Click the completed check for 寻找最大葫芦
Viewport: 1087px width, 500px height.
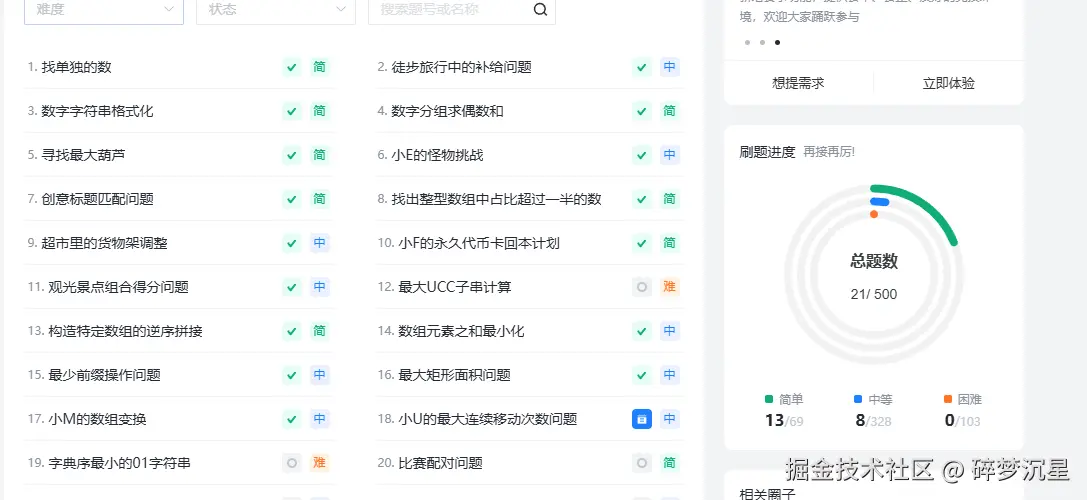(292, 155)
